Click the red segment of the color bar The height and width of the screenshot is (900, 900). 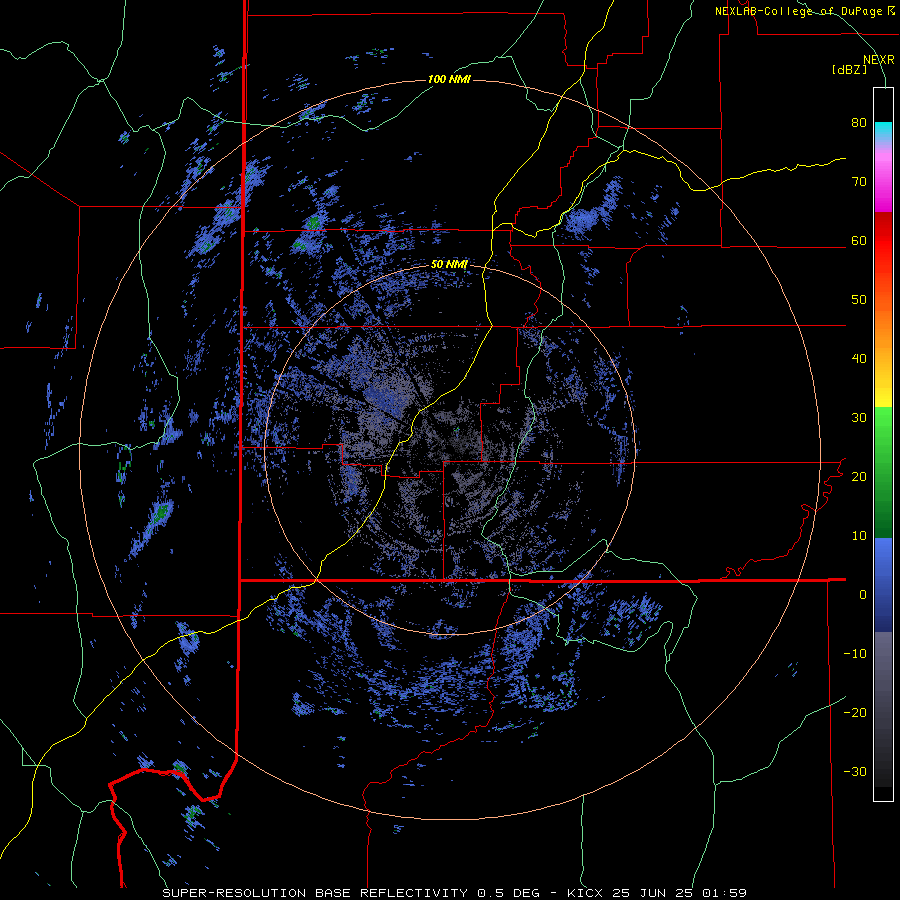(x=883, y=241)
